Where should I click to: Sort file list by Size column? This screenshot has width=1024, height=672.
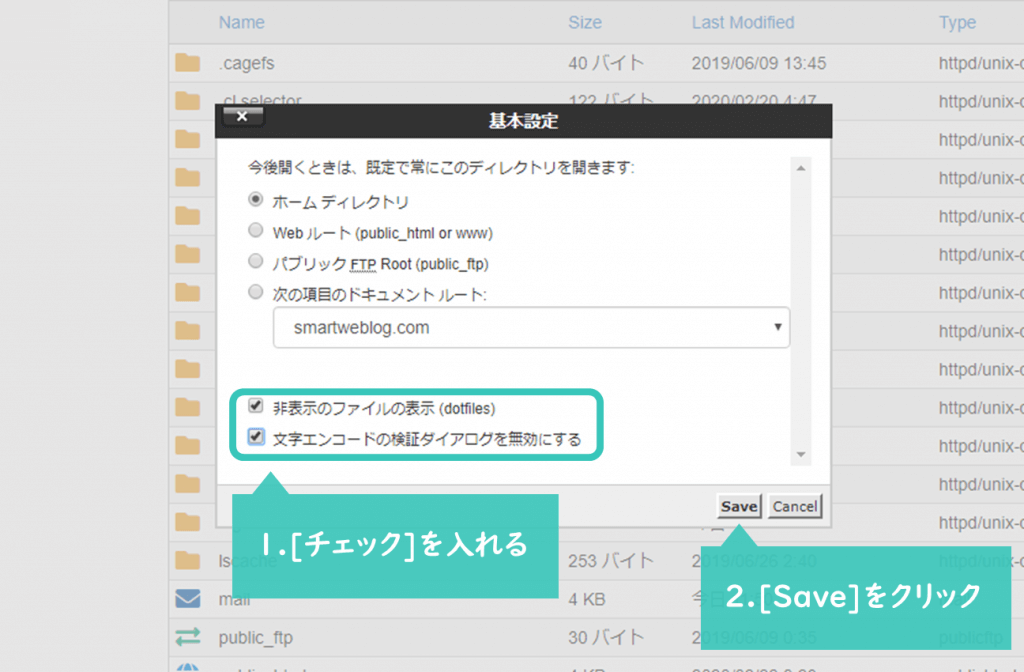click(584, 22)
